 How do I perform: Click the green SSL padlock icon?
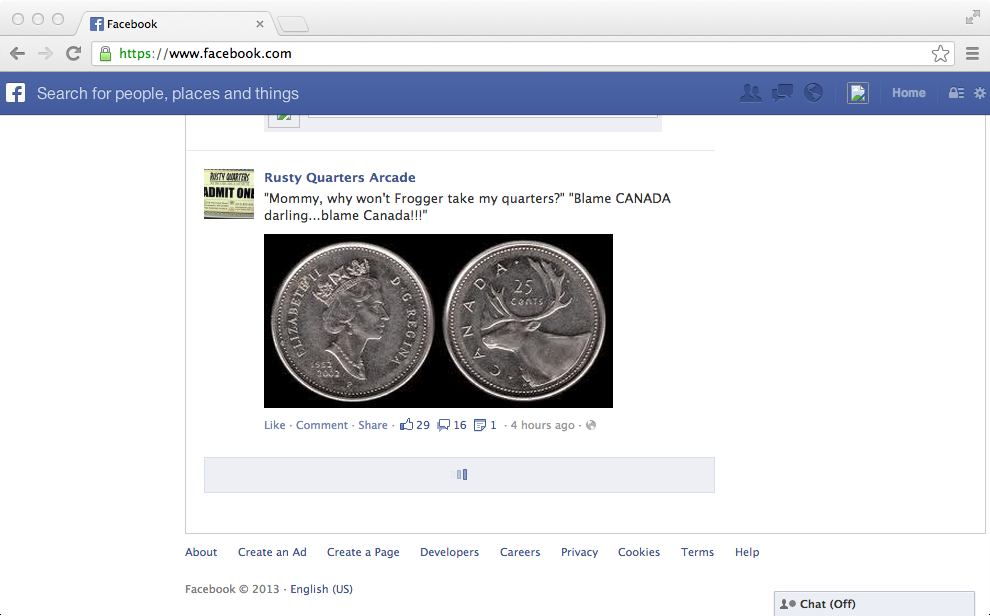point(105,53)
